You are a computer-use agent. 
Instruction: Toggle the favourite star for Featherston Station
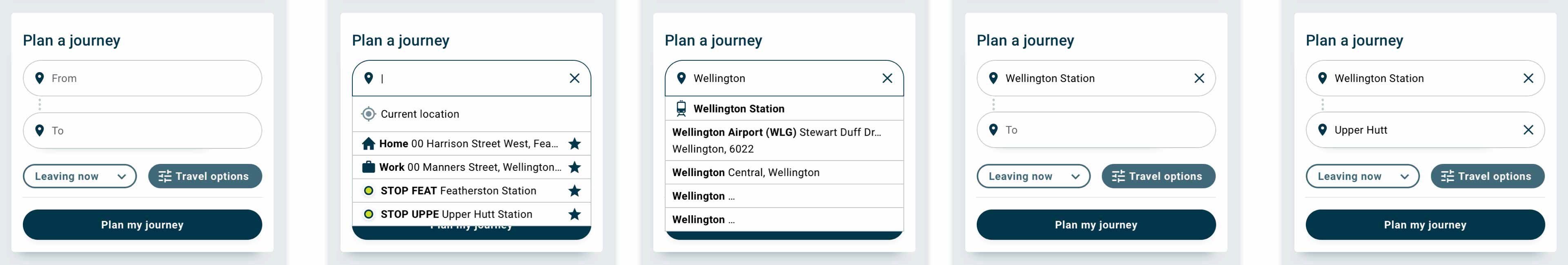point(574,191)
